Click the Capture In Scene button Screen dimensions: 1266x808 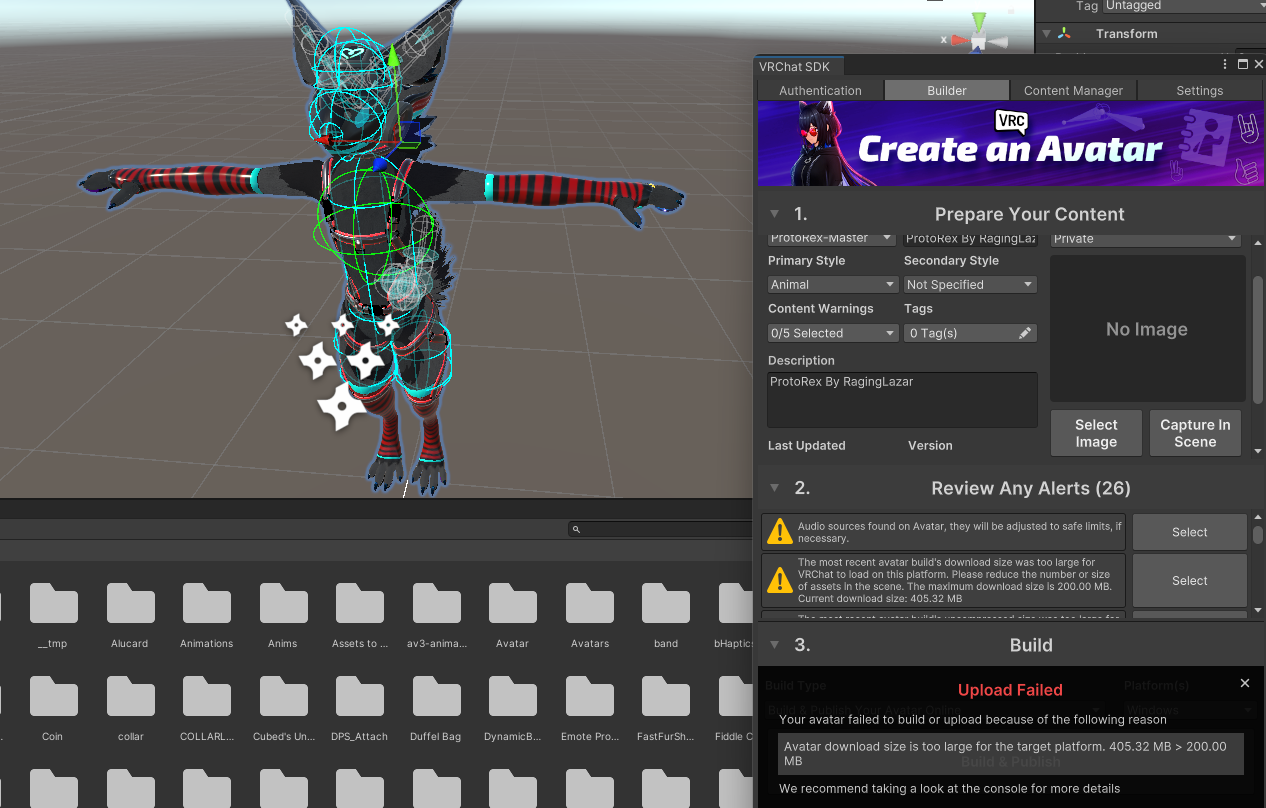[1195, 433]
